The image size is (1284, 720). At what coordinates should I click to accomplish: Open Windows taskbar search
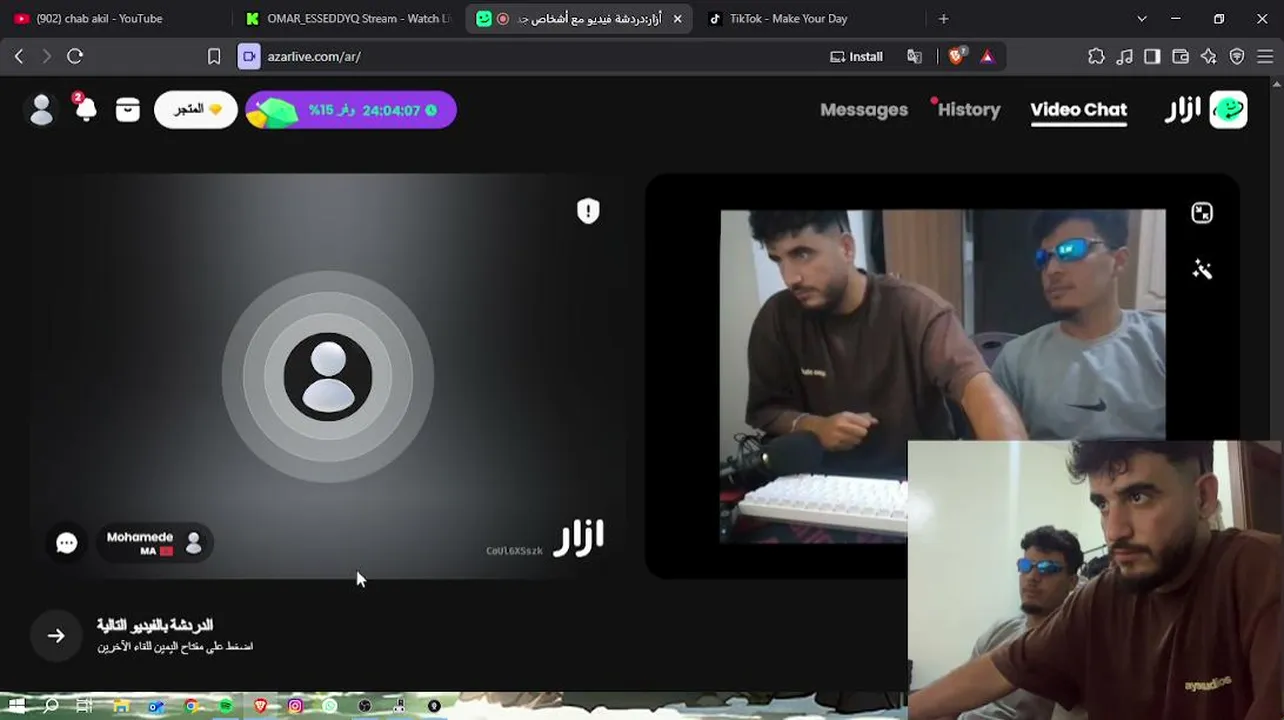51,706
